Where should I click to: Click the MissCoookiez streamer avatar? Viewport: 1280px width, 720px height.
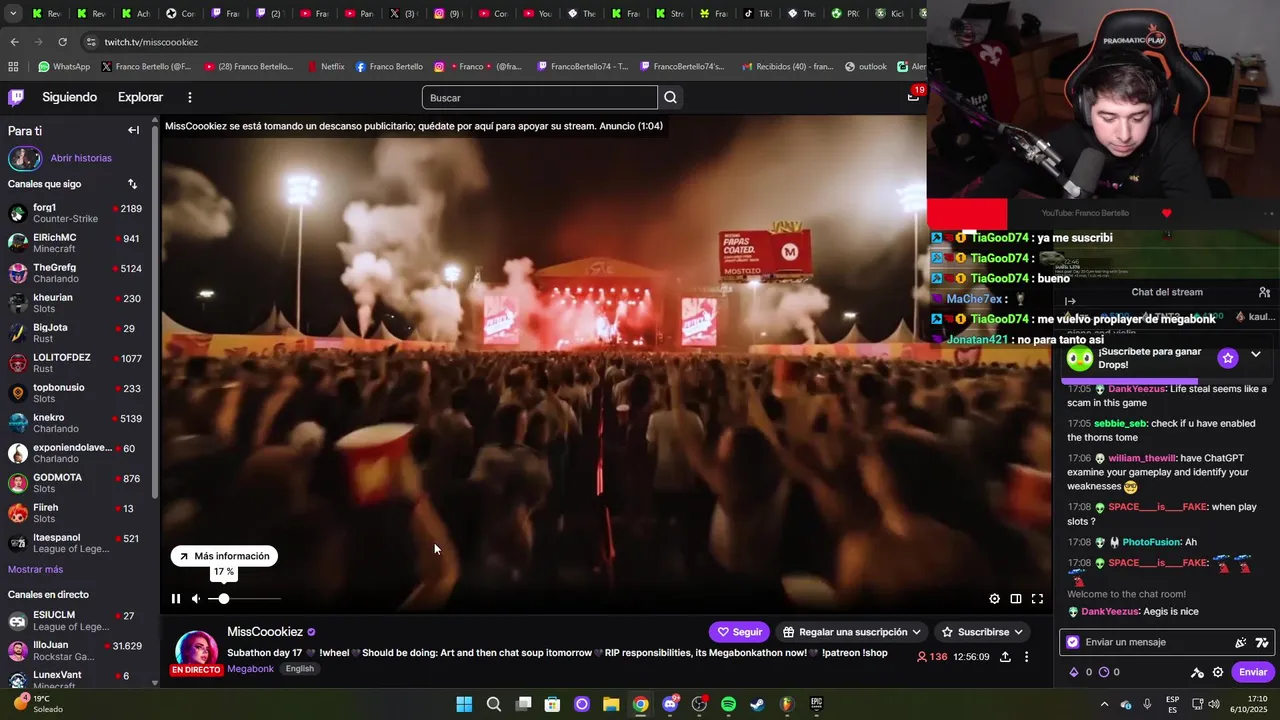click(196, 651)
